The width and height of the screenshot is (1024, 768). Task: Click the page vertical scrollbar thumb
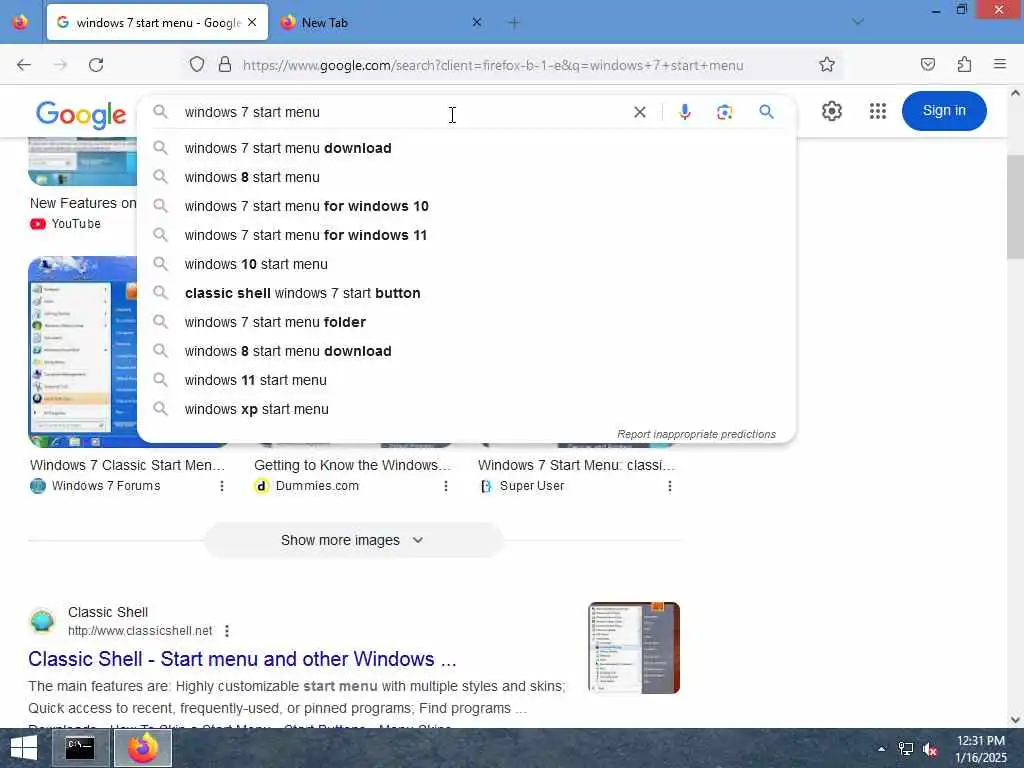[x=1015, y=206]
